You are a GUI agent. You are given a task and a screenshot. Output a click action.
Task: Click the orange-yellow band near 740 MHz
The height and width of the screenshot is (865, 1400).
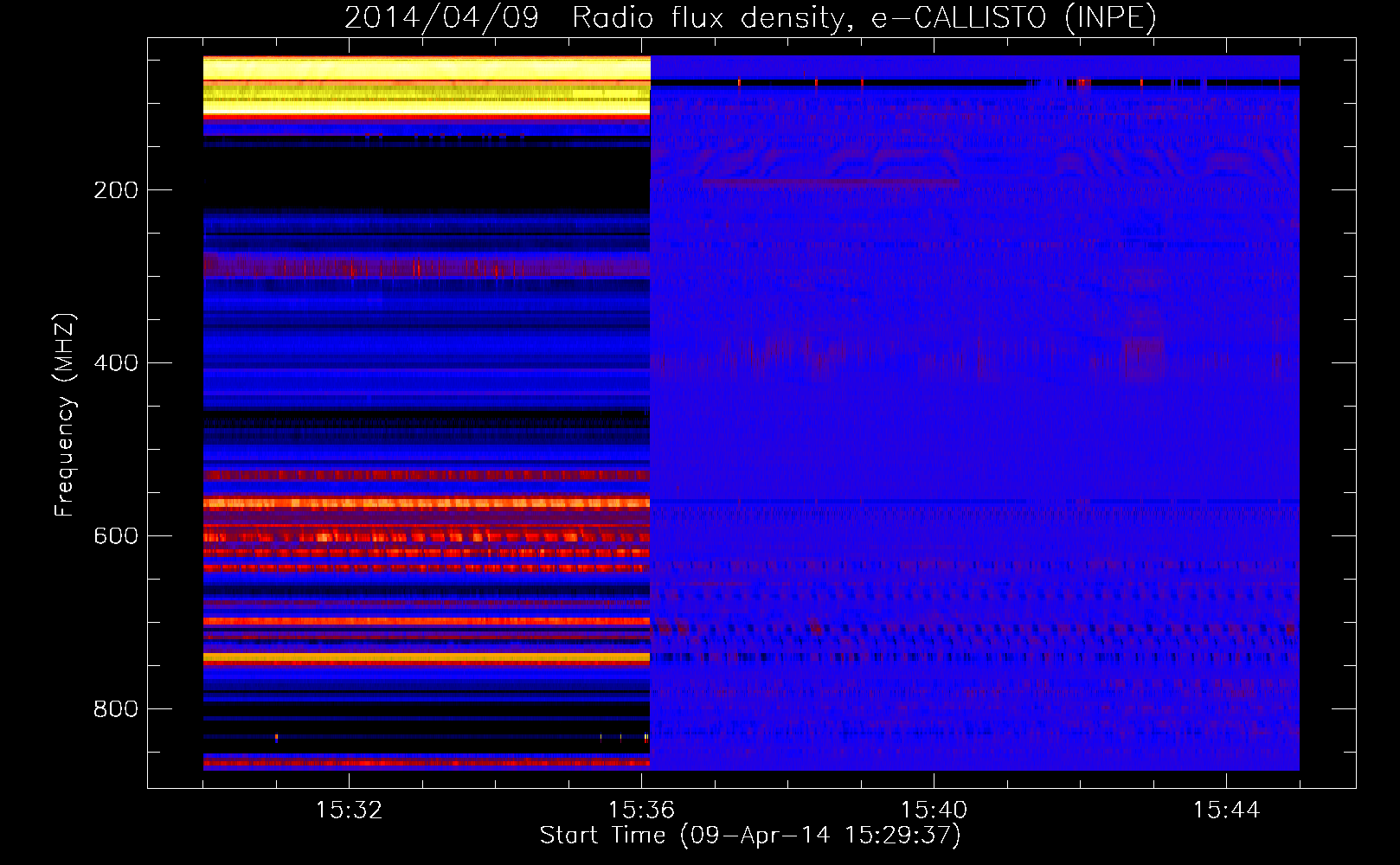(x=427, y=658)
